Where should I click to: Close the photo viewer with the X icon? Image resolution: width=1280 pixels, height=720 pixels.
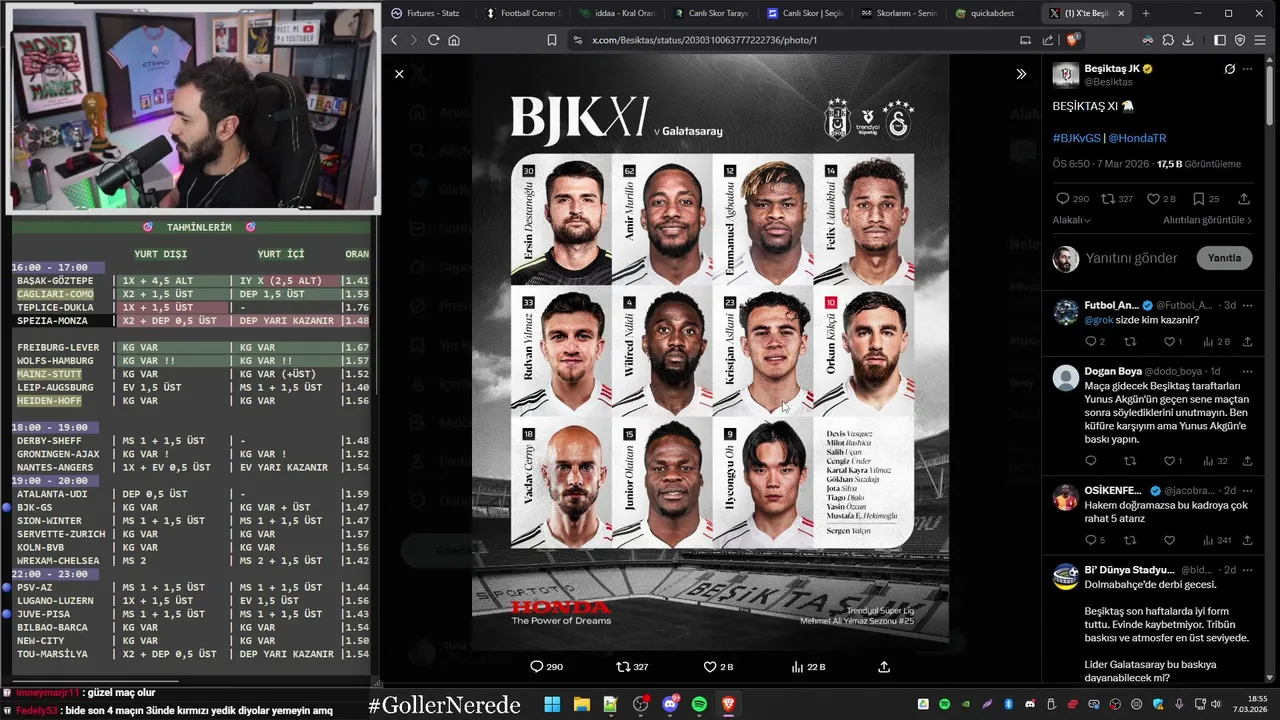pos(399,74)
